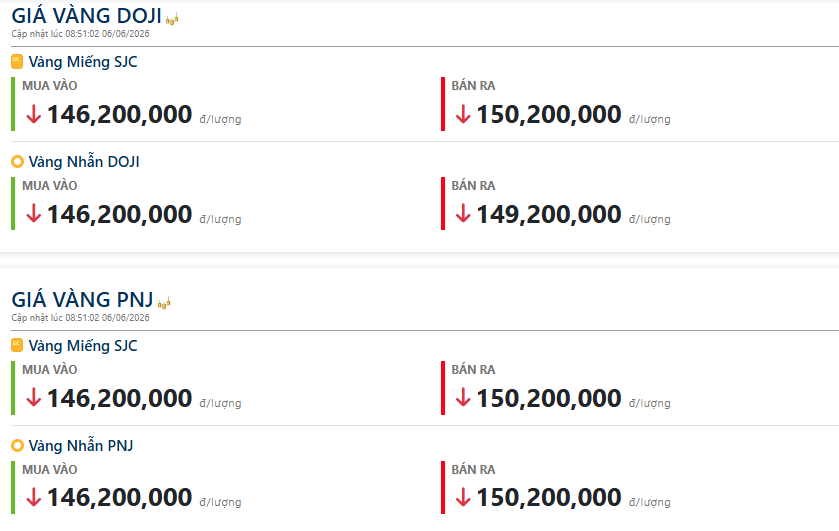This screenshot has width=839, height=531.
Task: Click the gold ring icon beside Vàng Nhẫn PNJ
Action: (18, 445)
